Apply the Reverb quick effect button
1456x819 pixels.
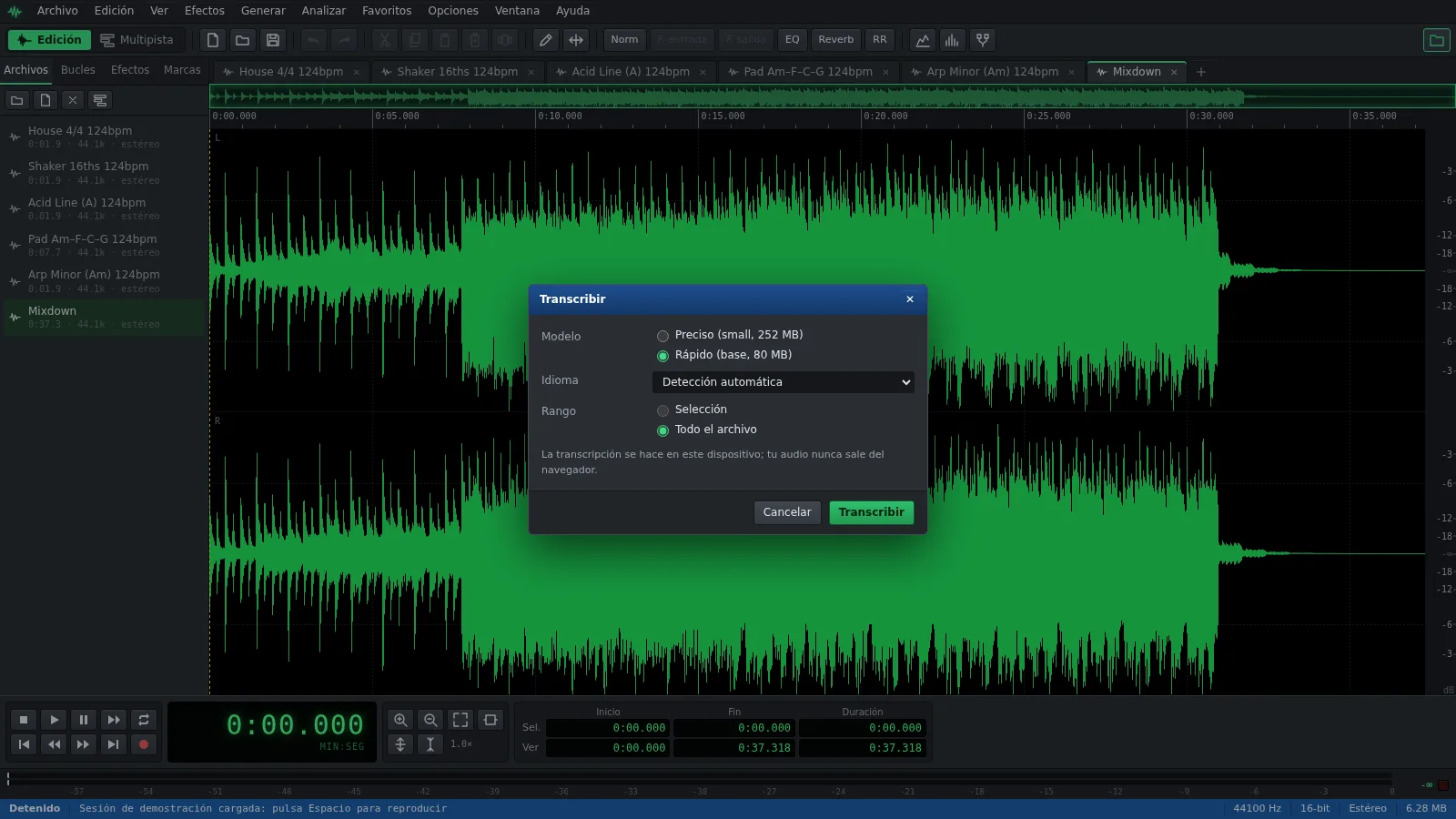(835, 40)
